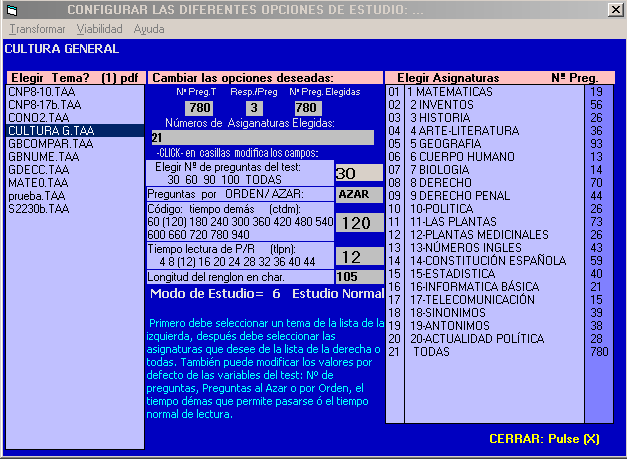
Task: Select subject 6 CUERPO HUMANO
Action: tap(494, 157)
